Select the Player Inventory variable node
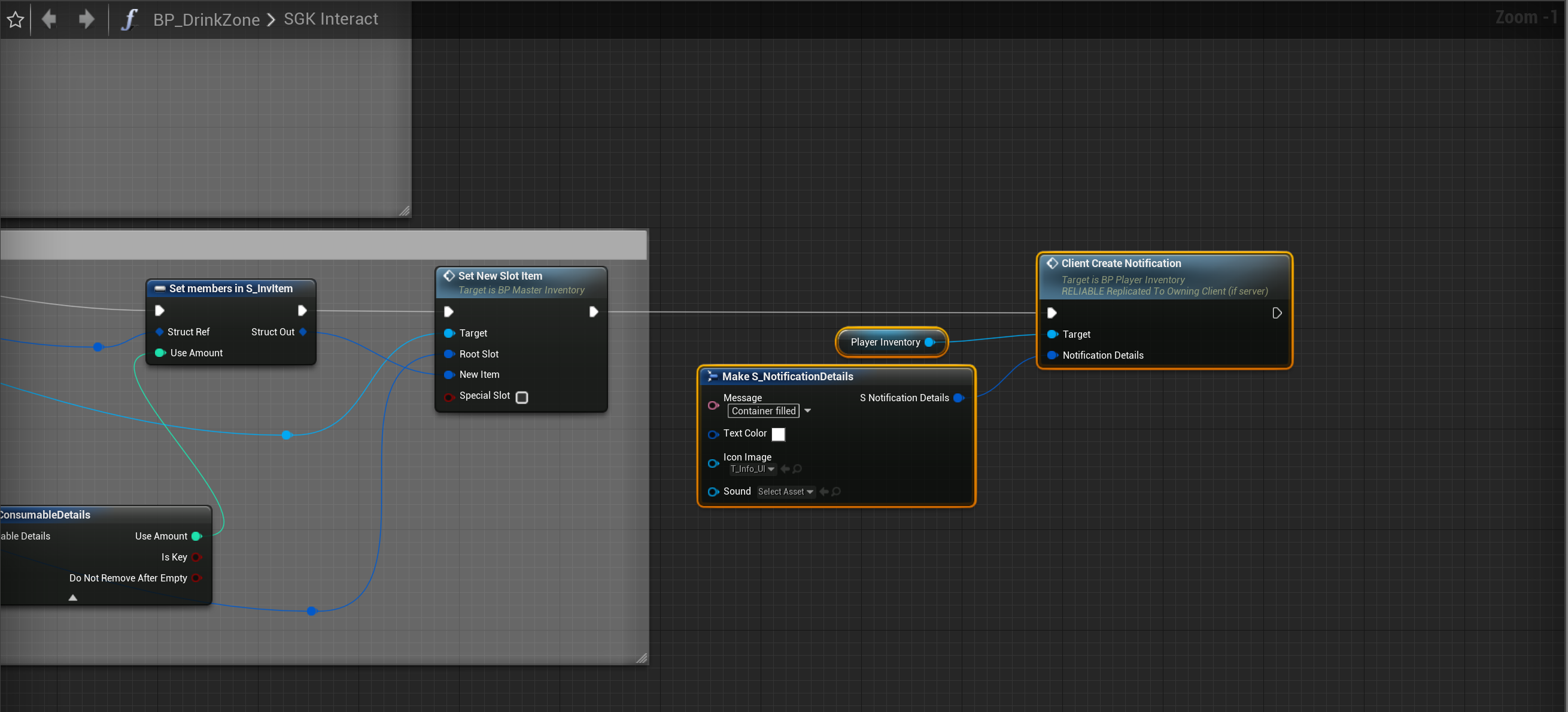This screenshot has height=712, width=1568. point(885,343)
